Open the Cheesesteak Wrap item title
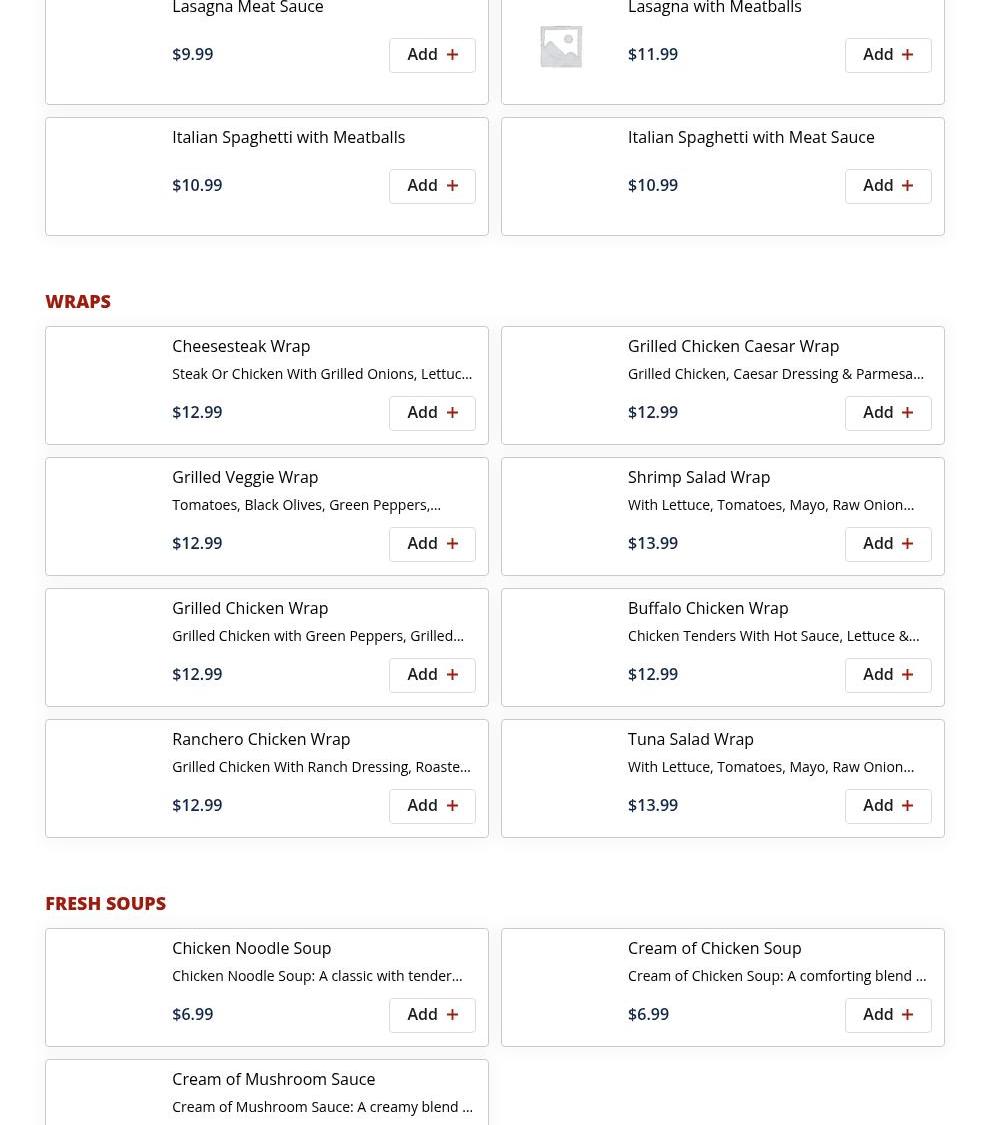The height and width of the screenshot is (1125, 990). pos(241,346)
